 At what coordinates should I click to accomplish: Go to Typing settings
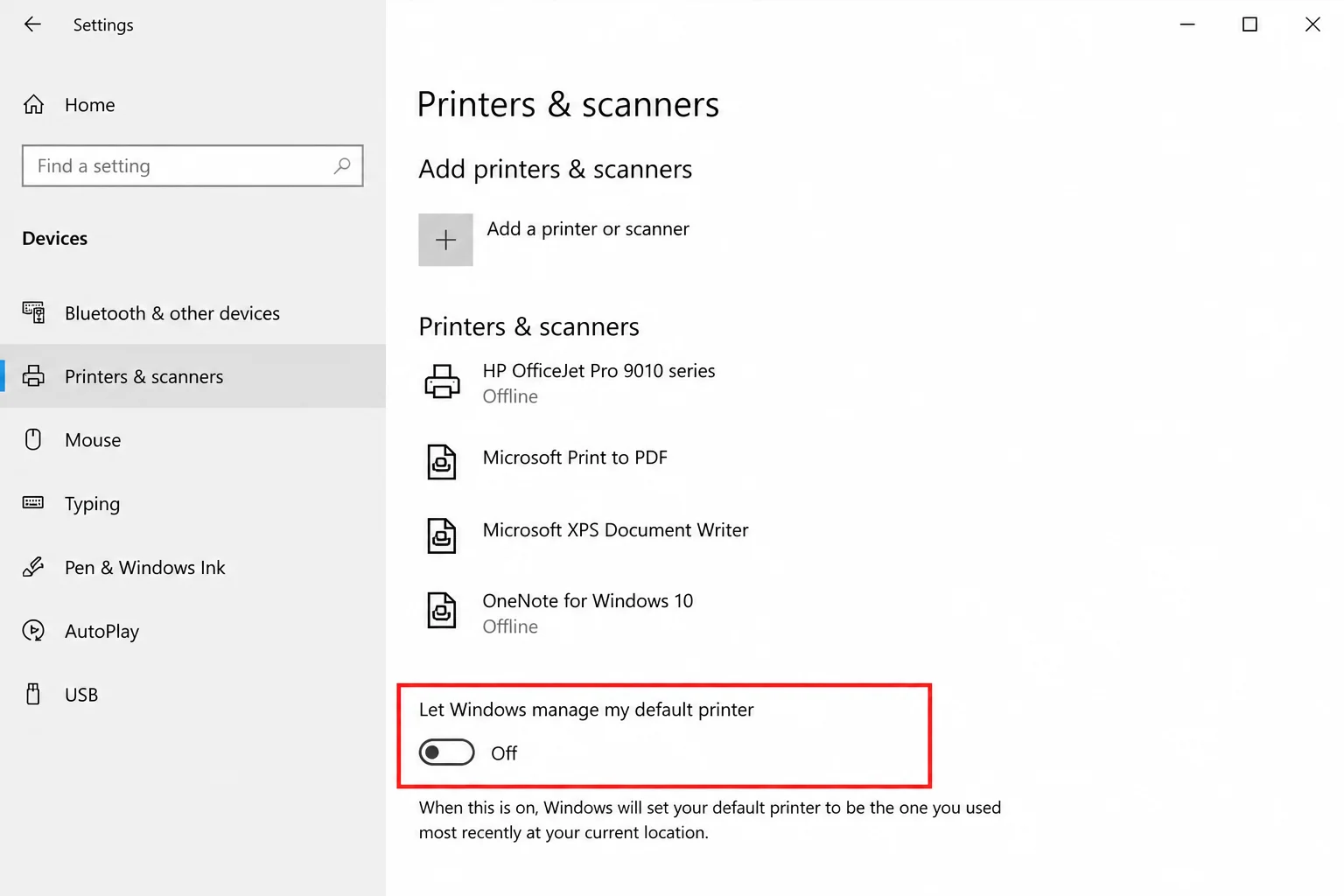[x=192, y=503]
